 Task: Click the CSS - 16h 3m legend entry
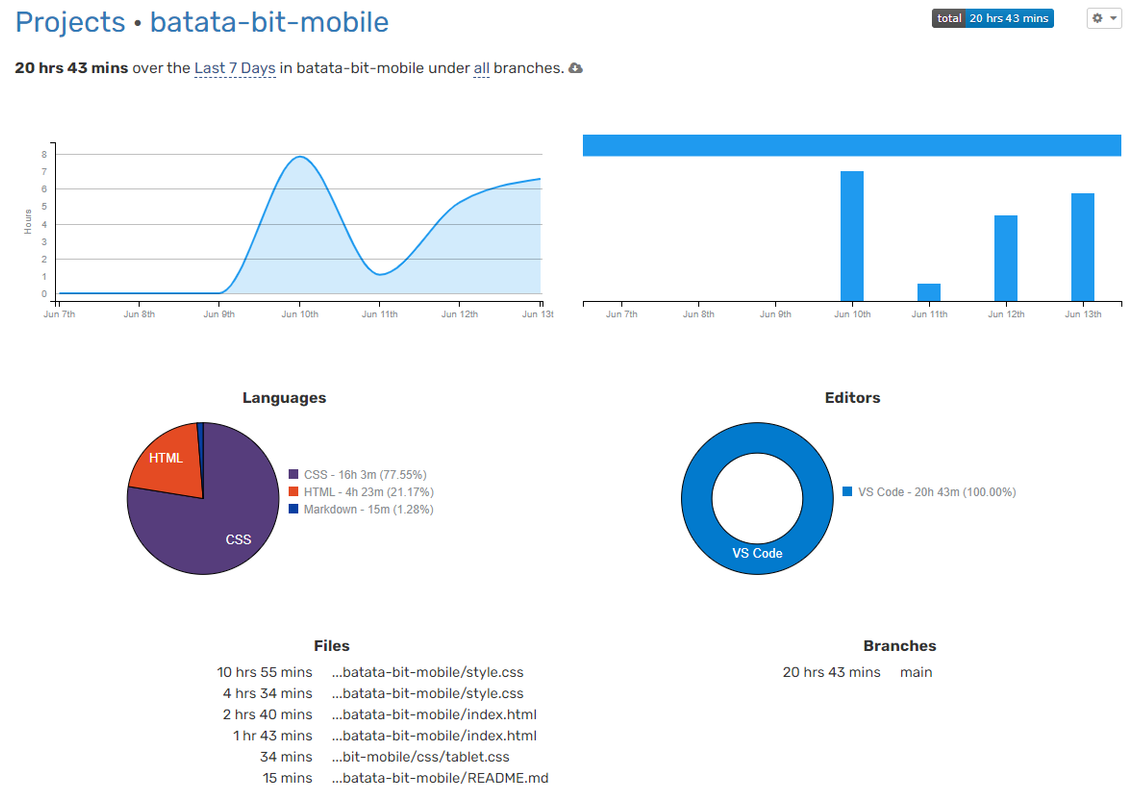[365, 474]
